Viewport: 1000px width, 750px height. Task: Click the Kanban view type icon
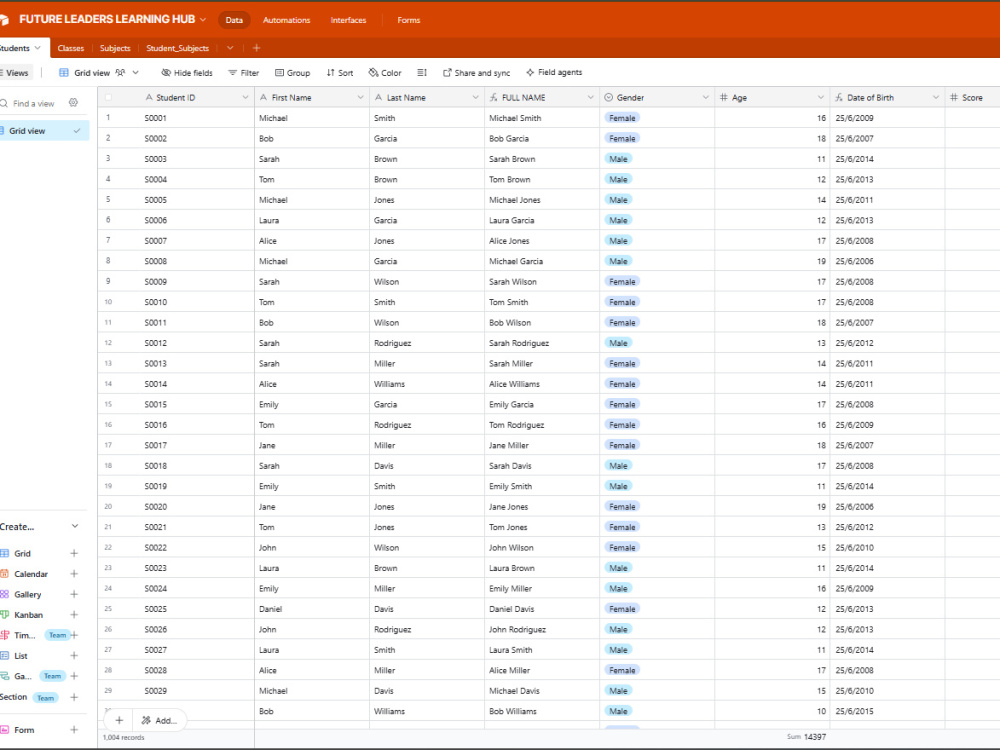pyautogui.click(x=4, y=615)
